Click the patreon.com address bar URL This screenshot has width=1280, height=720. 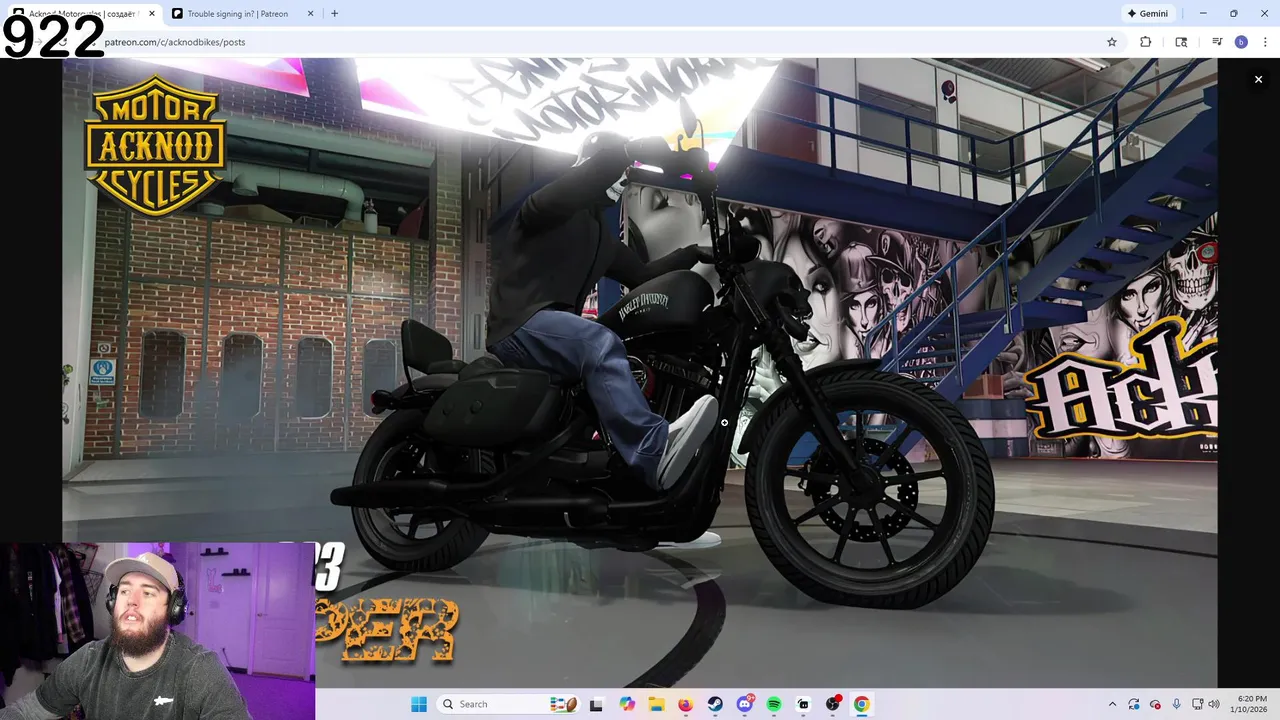pyautogui.click(x=175, y=42)
